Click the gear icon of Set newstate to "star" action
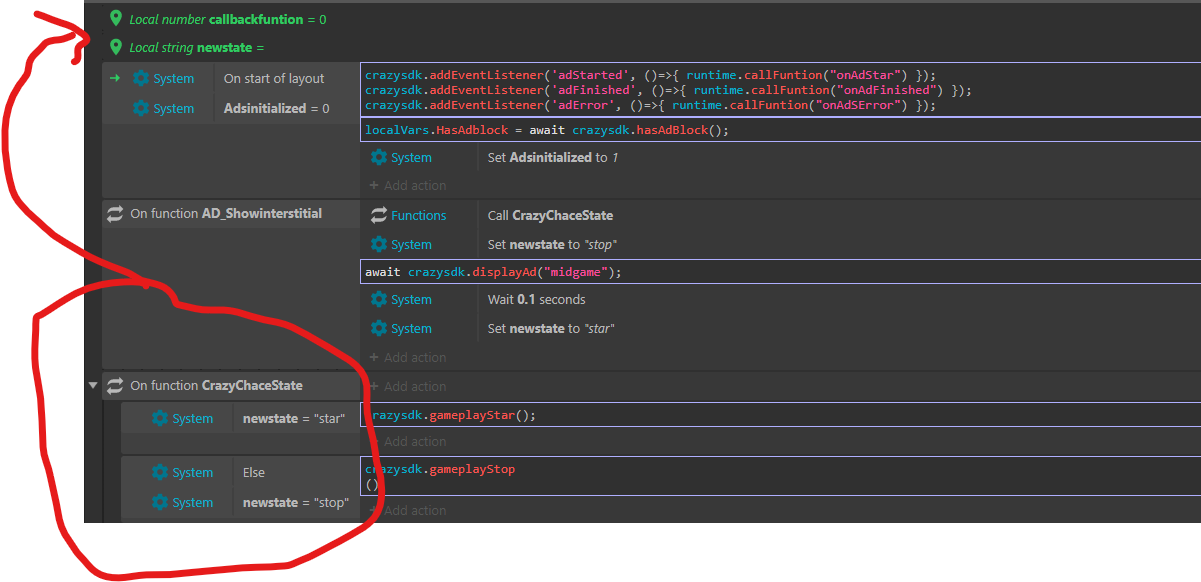This screenshot has width=1201, height=582. tap(379, 328)
